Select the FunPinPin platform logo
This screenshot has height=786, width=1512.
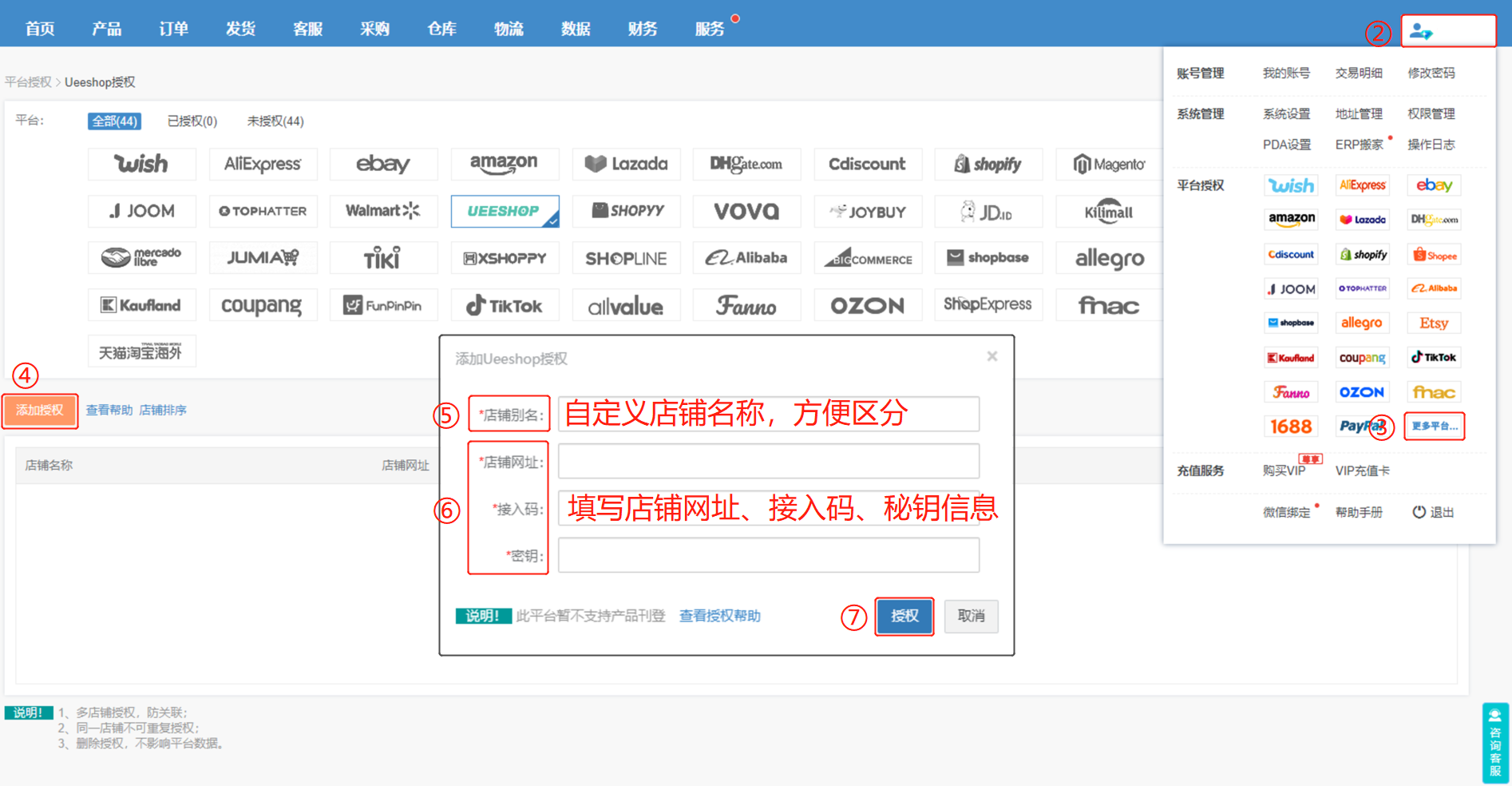(383, 305)
